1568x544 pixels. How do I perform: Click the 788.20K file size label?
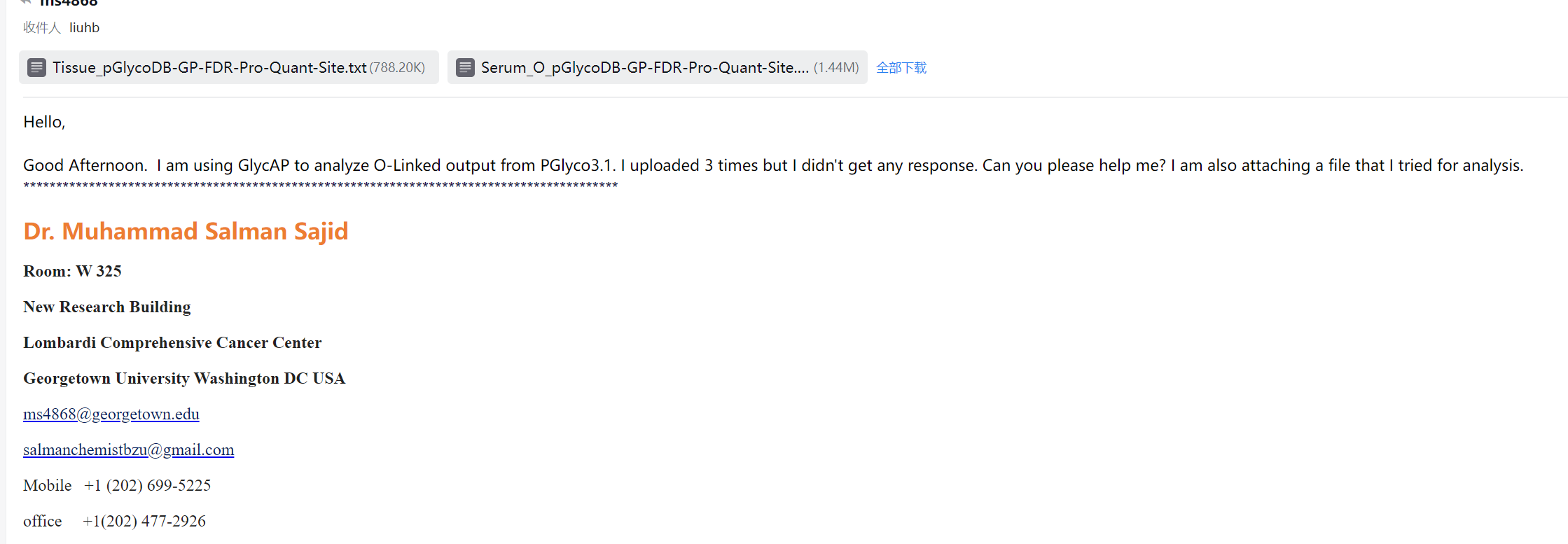tap(397, 68)
